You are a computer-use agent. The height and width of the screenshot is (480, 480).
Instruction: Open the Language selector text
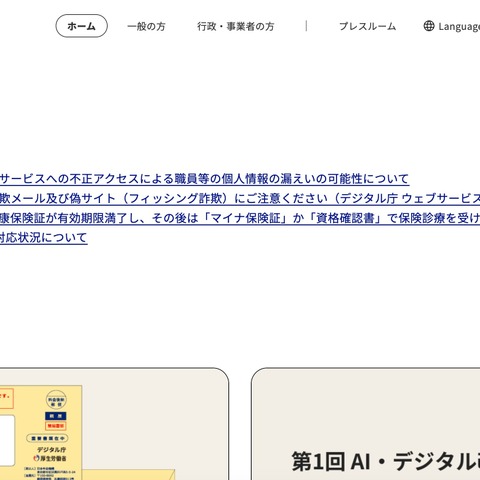click(x=459, y=26)
